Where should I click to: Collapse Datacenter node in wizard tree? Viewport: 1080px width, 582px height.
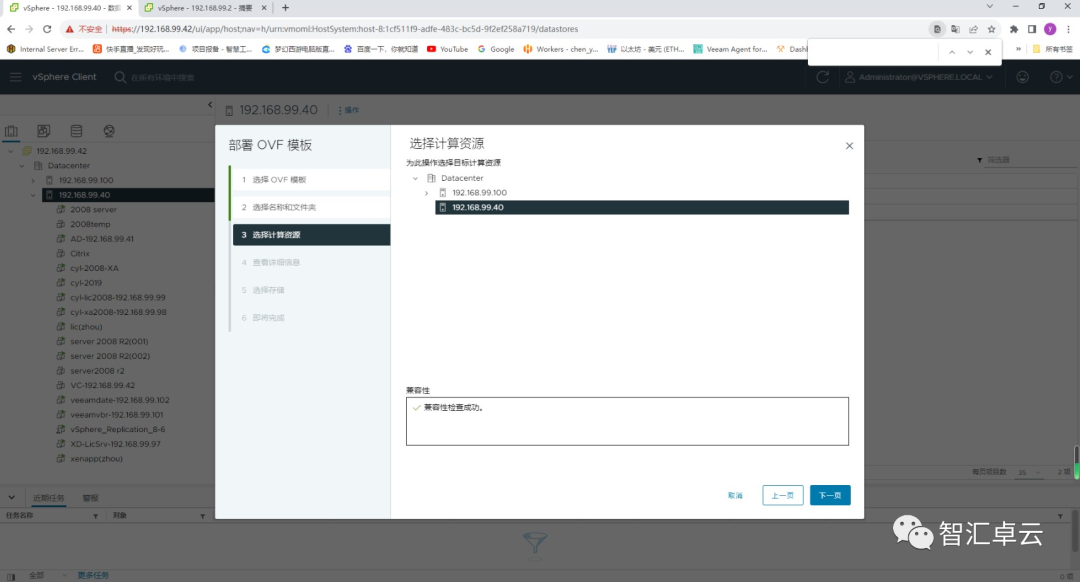pos(415,178)
